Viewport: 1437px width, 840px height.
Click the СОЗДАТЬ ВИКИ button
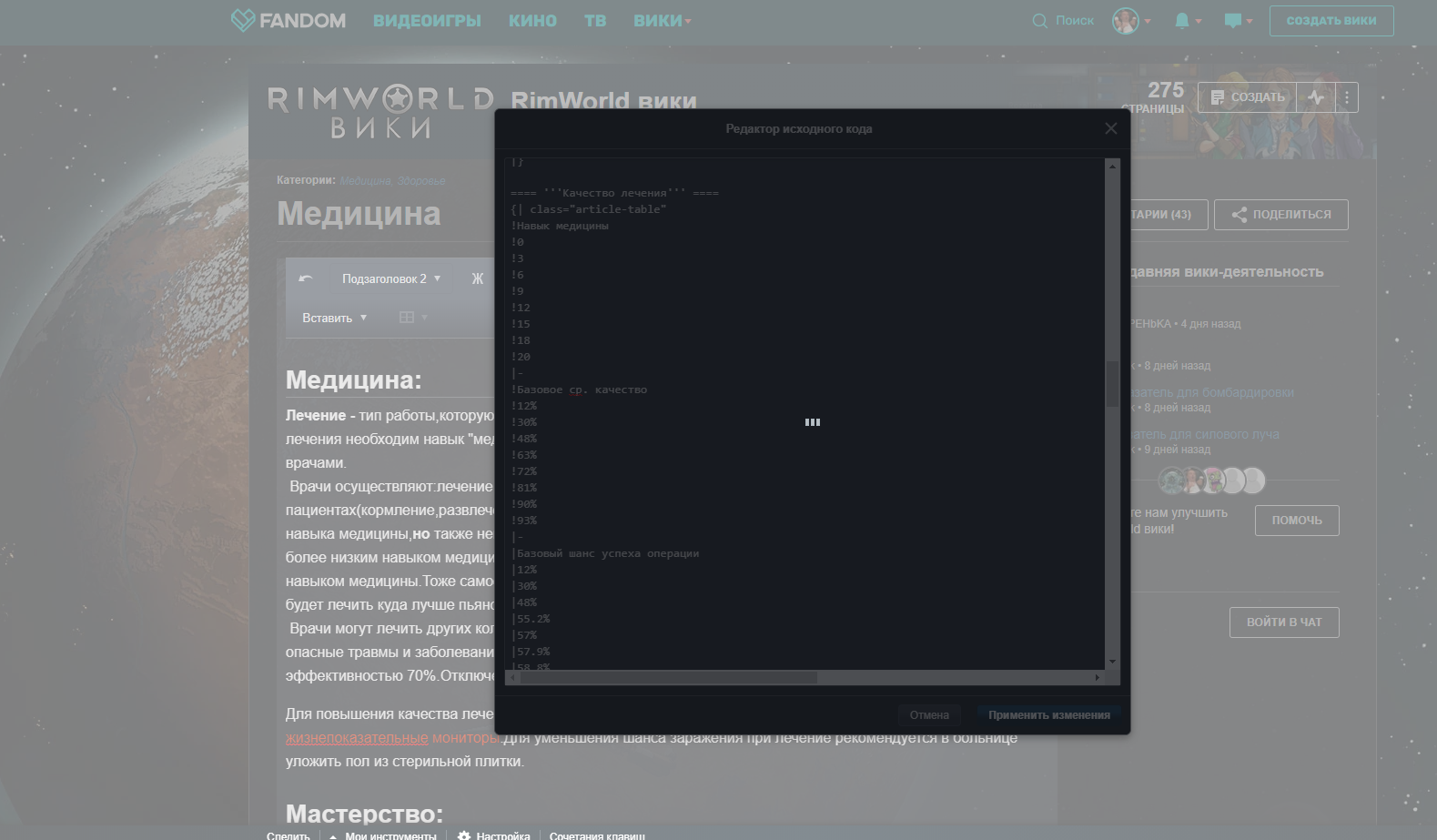[1331, 21]
